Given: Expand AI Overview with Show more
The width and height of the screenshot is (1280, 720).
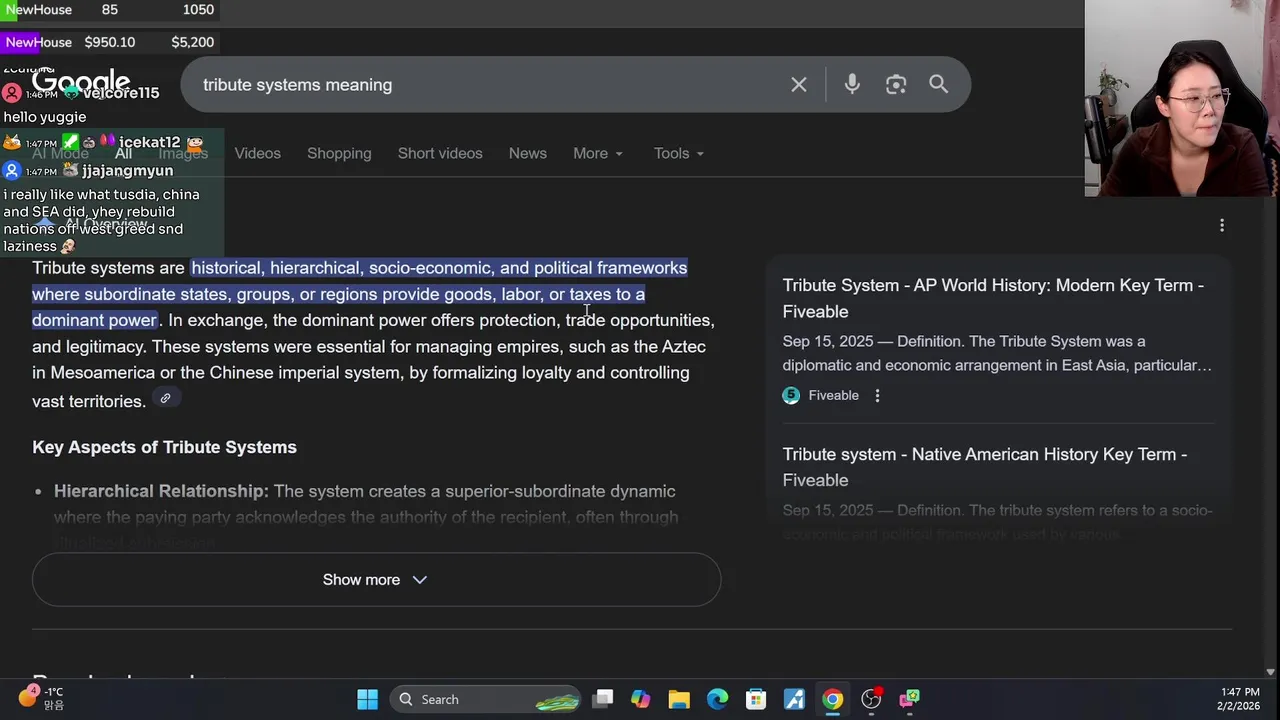Looking at the screenshot, I should (376, 580).
